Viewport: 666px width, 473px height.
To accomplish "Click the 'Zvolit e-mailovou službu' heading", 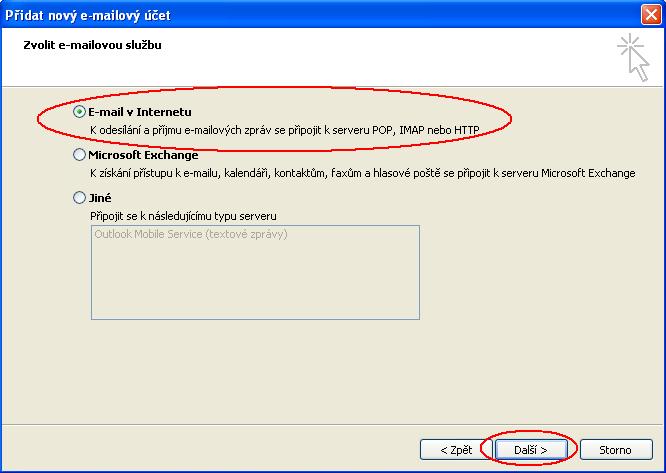I will (93, 45).
